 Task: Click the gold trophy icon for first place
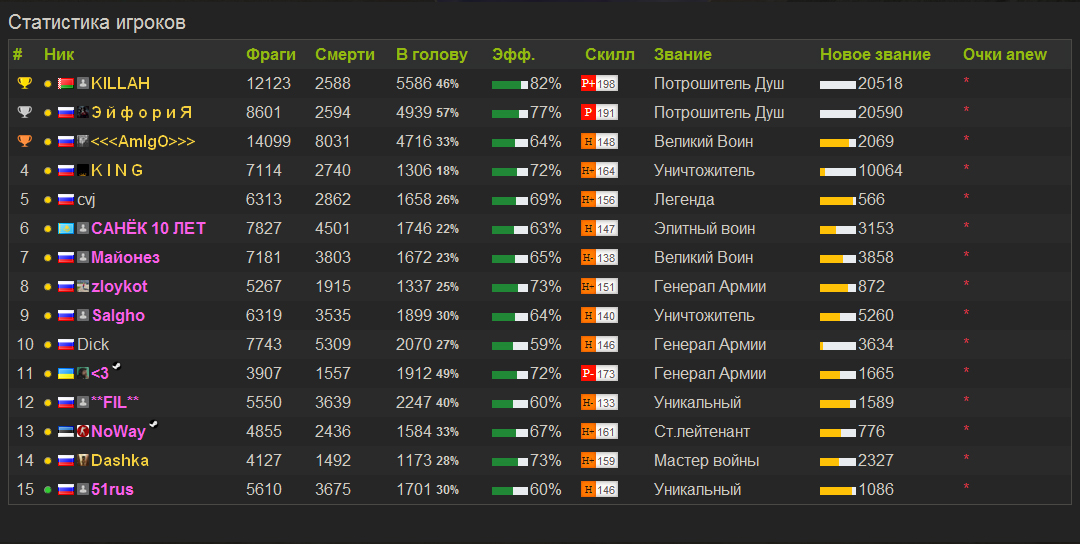25,83
